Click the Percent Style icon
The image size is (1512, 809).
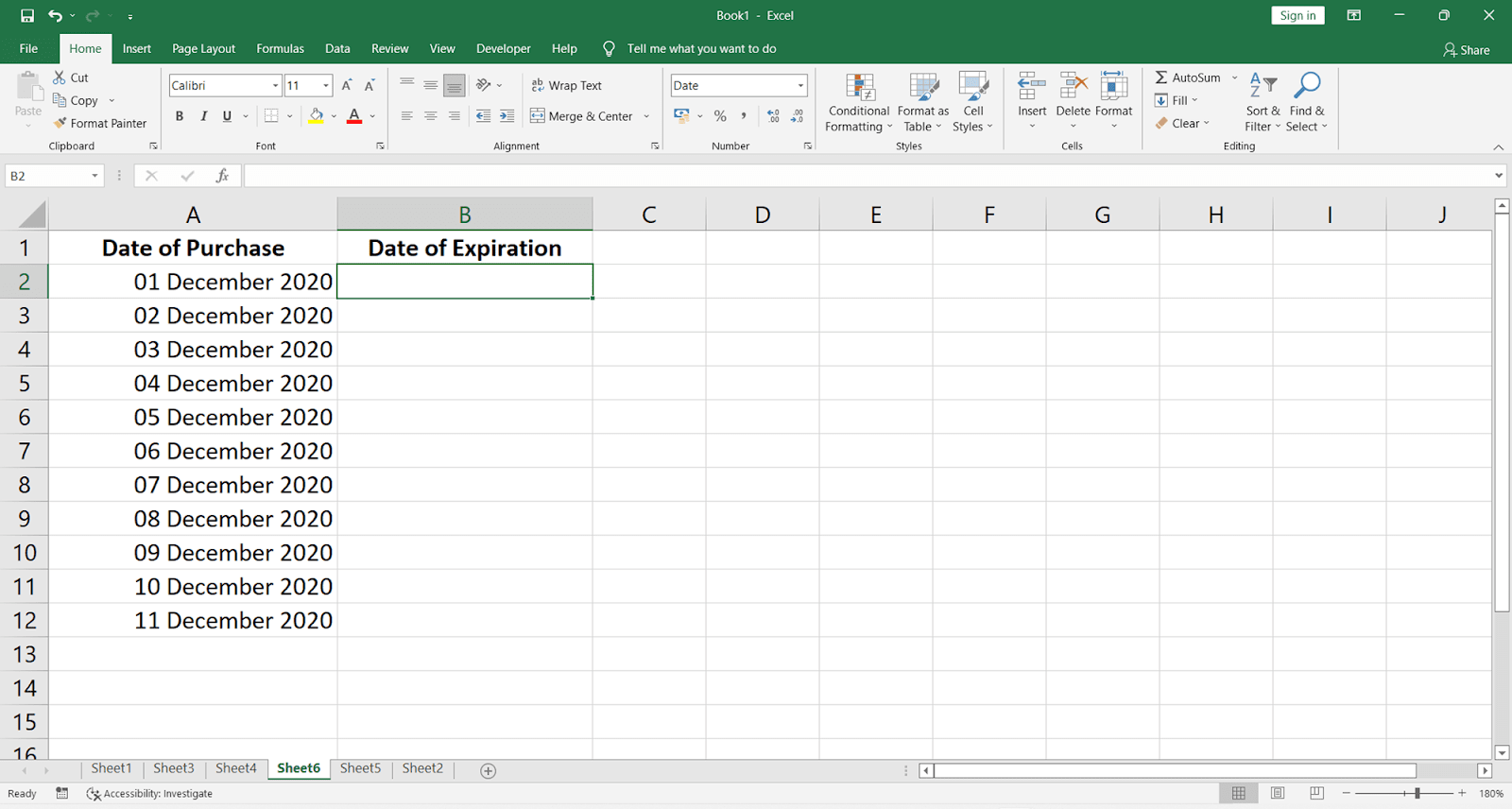tap(720, 116)
